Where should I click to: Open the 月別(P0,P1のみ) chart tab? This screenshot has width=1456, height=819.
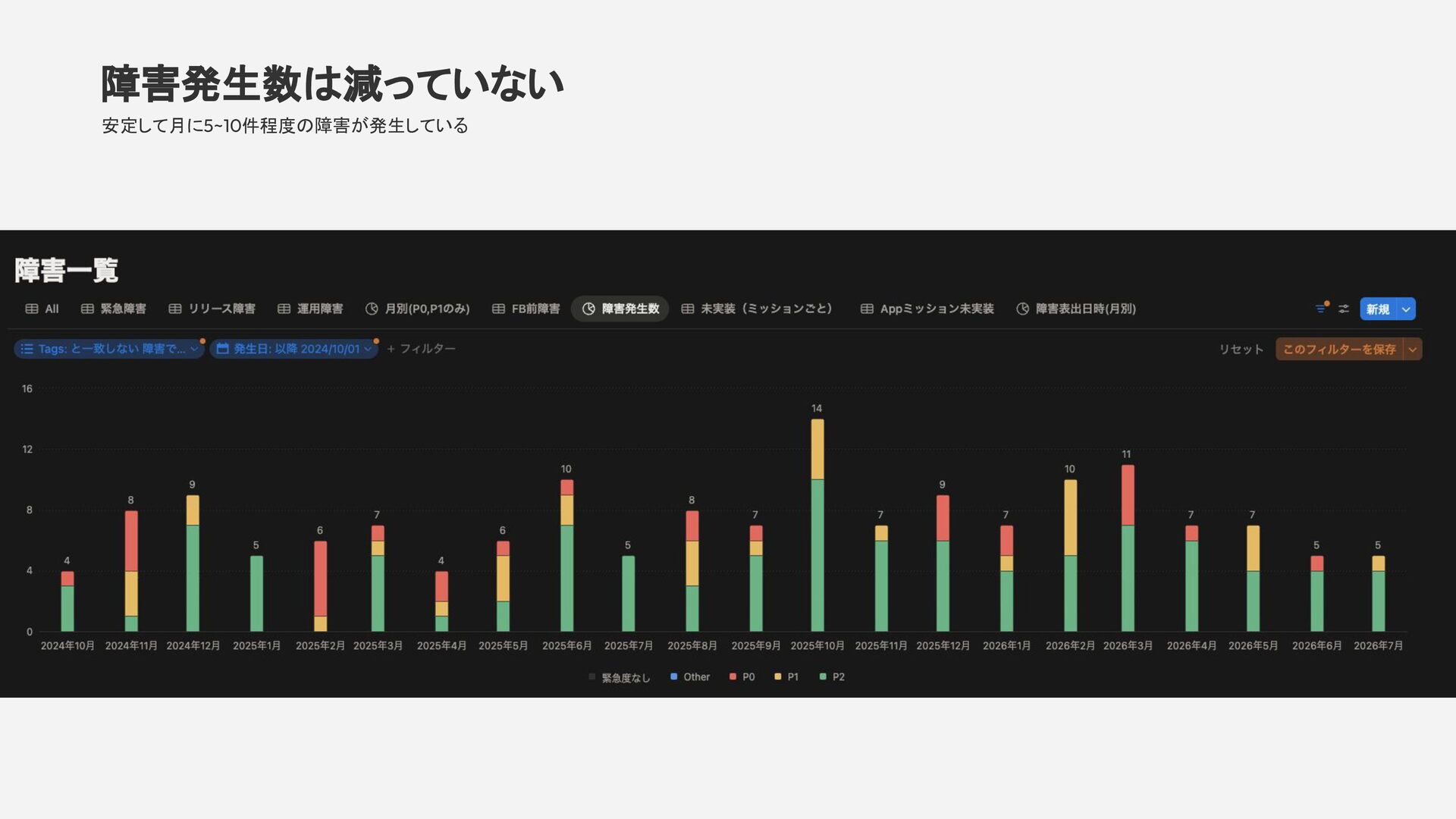(x=417, y=309)
